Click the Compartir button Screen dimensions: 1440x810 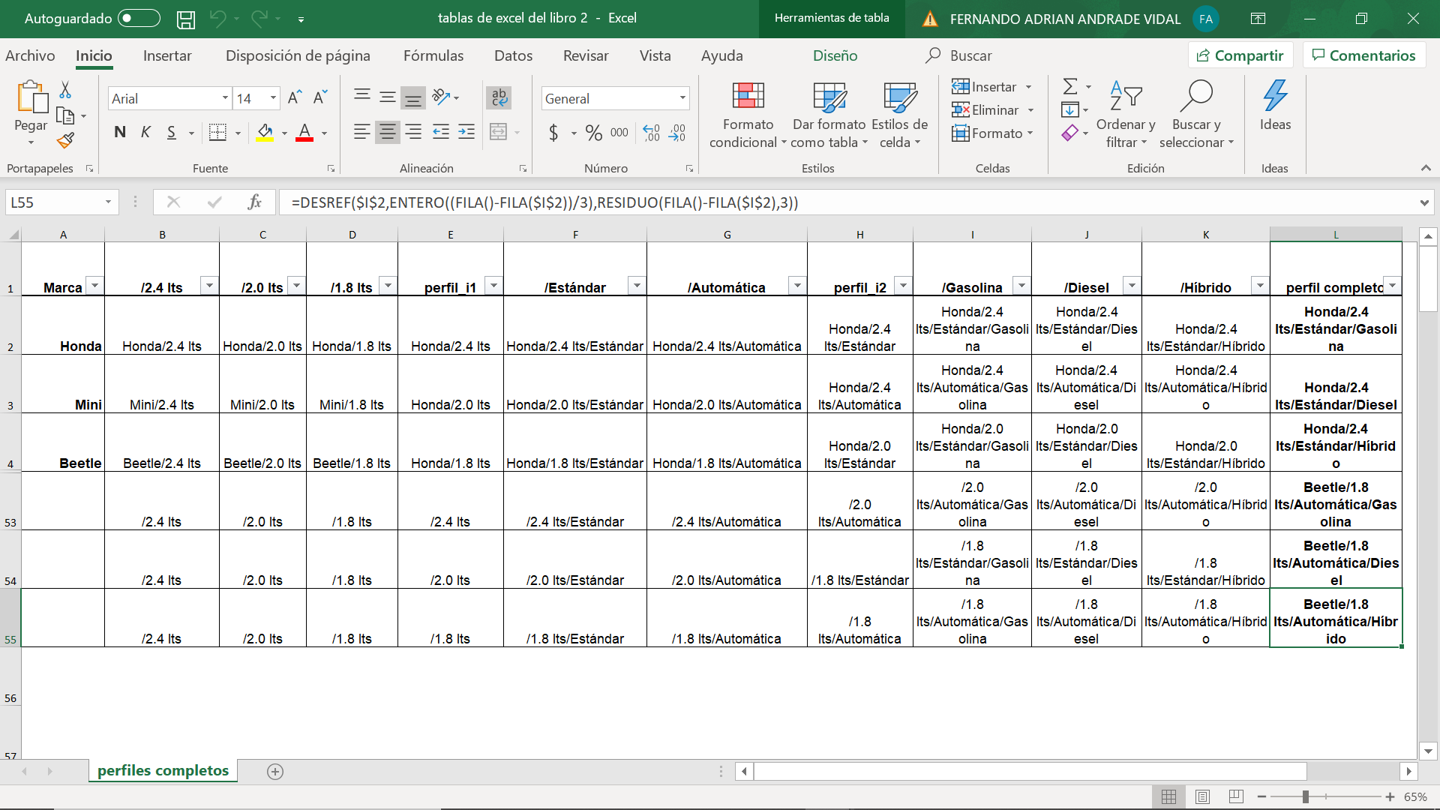[x=1240, y=56]
